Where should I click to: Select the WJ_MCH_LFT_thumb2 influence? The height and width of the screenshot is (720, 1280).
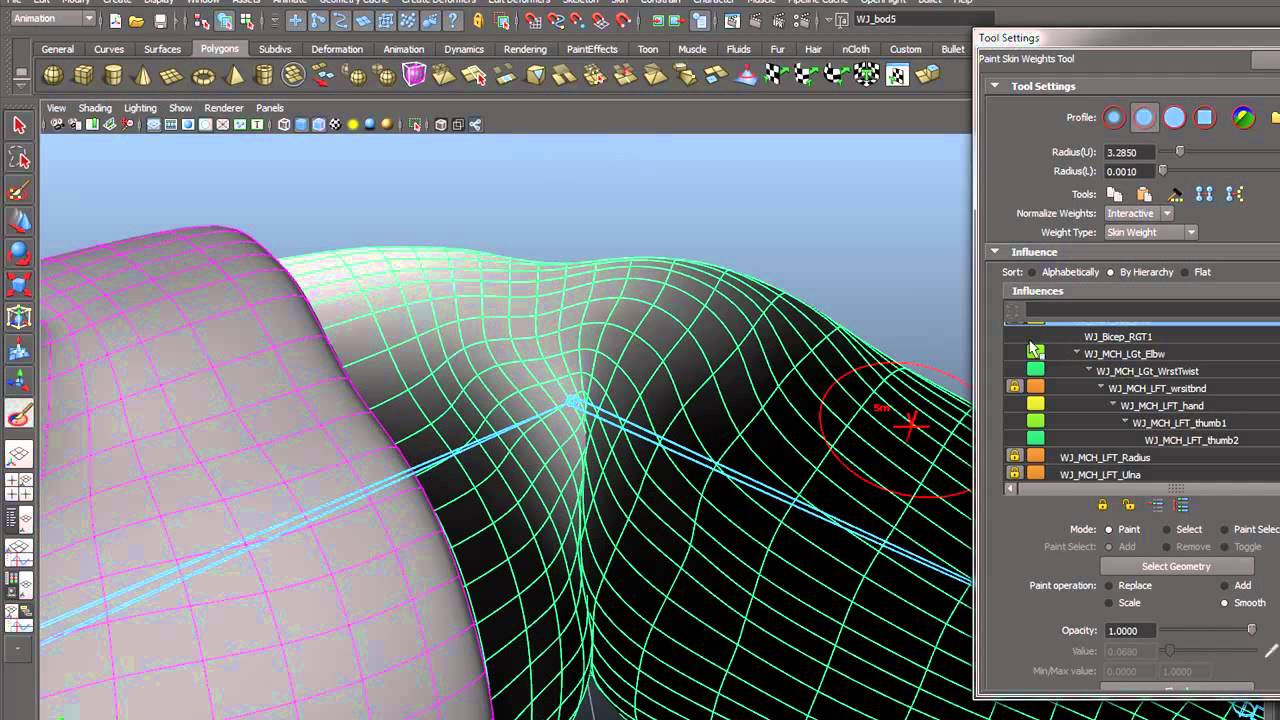coord(1191,440)
